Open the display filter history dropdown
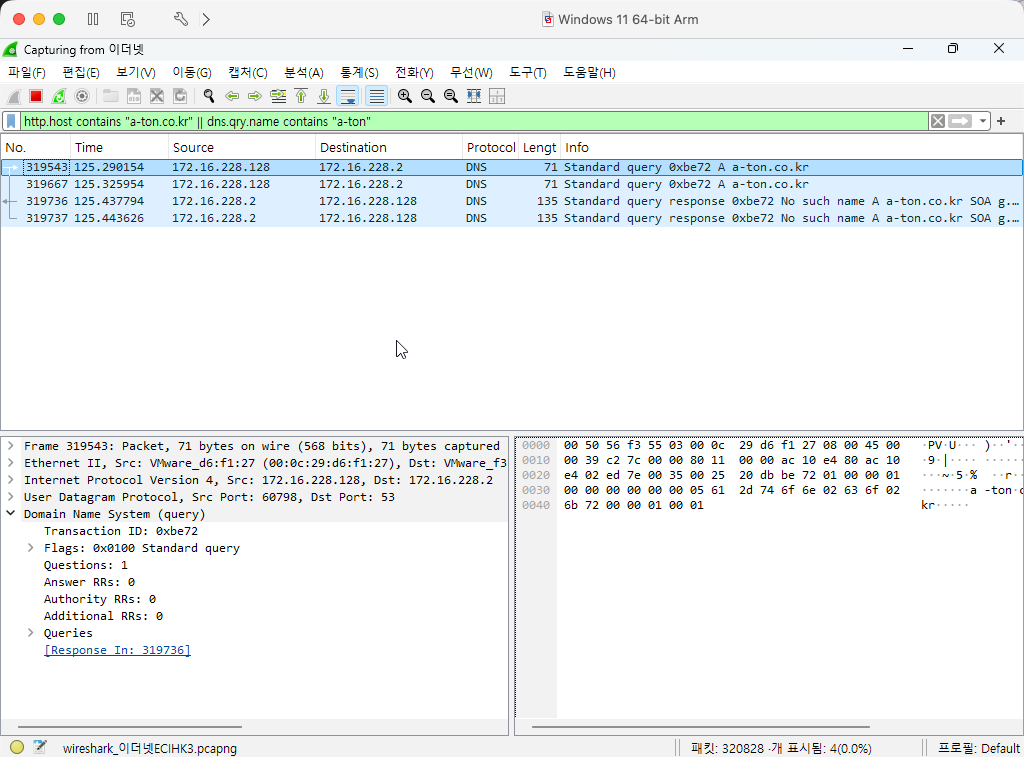This screenshot has height=757, width=1024. 983,121
